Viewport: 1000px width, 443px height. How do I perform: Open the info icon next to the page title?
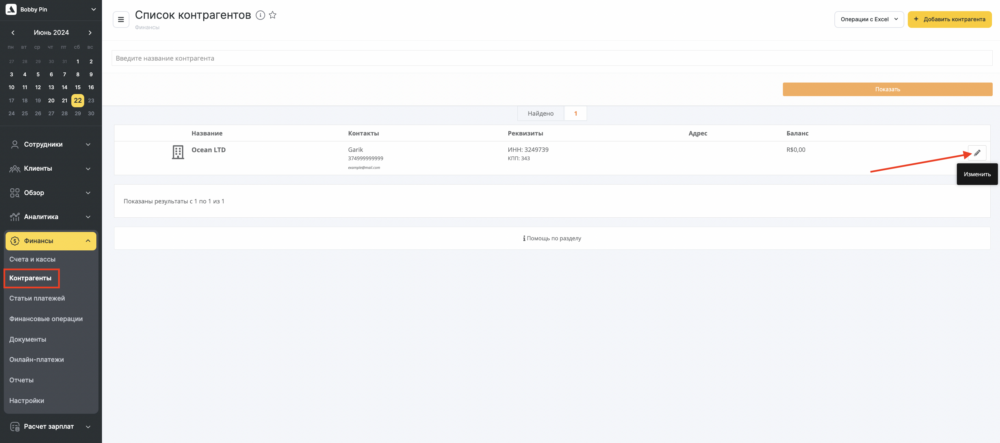[x=260, y=15]
